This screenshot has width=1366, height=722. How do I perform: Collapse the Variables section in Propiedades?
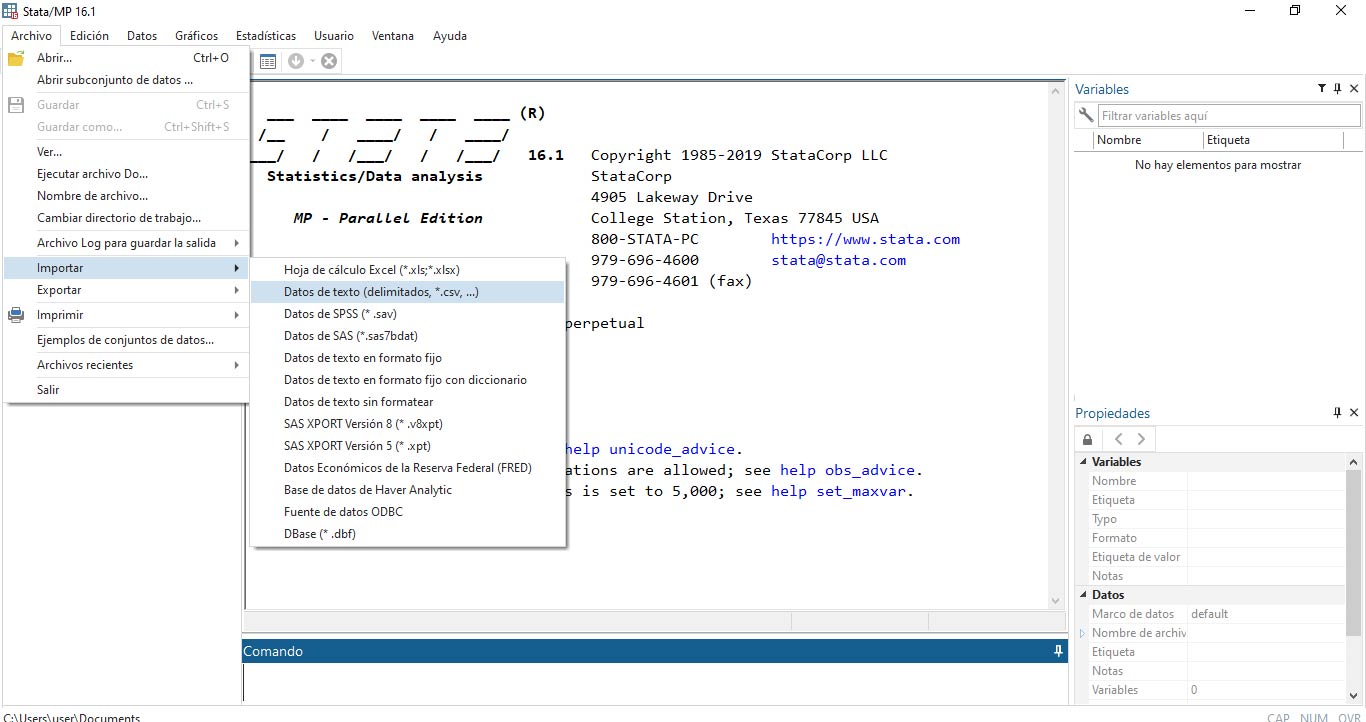coord(1082,462)
